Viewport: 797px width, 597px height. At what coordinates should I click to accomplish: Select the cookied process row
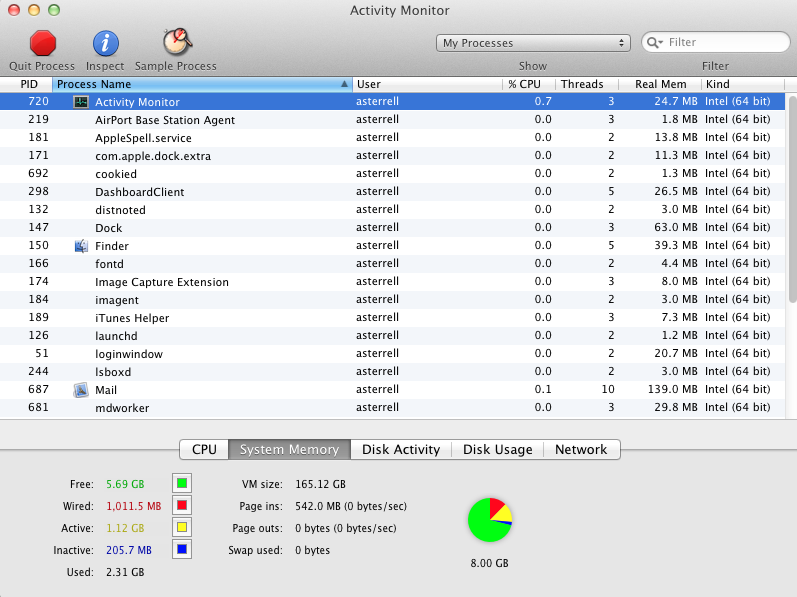click(x=392, y=174)
